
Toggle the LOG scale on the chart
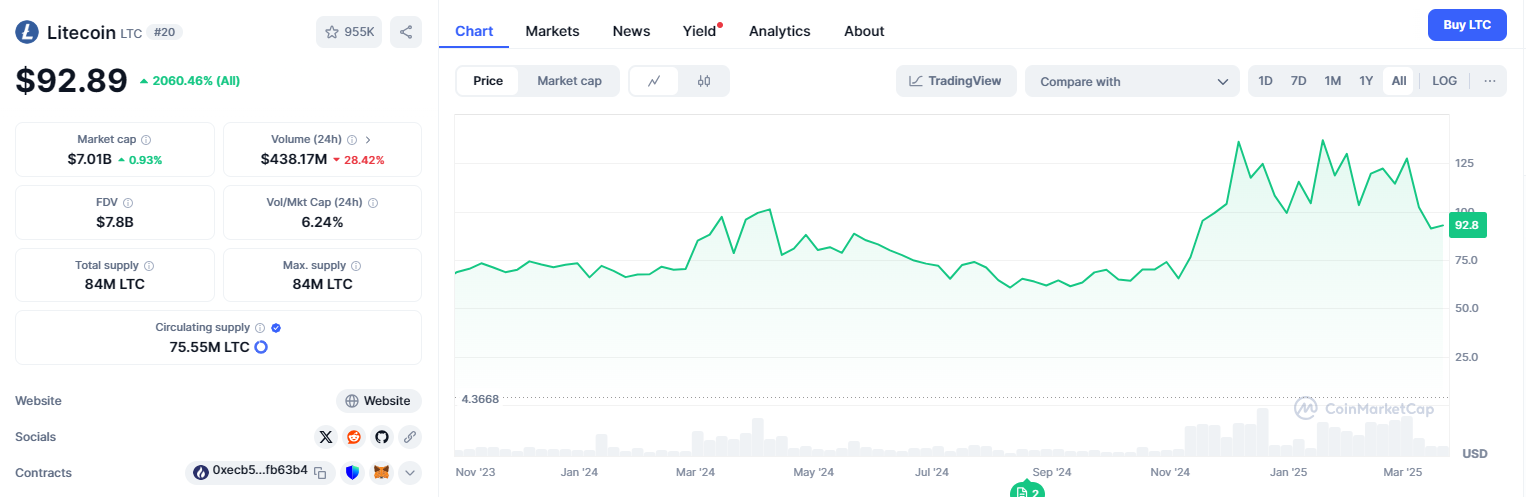coord(1444,81)
